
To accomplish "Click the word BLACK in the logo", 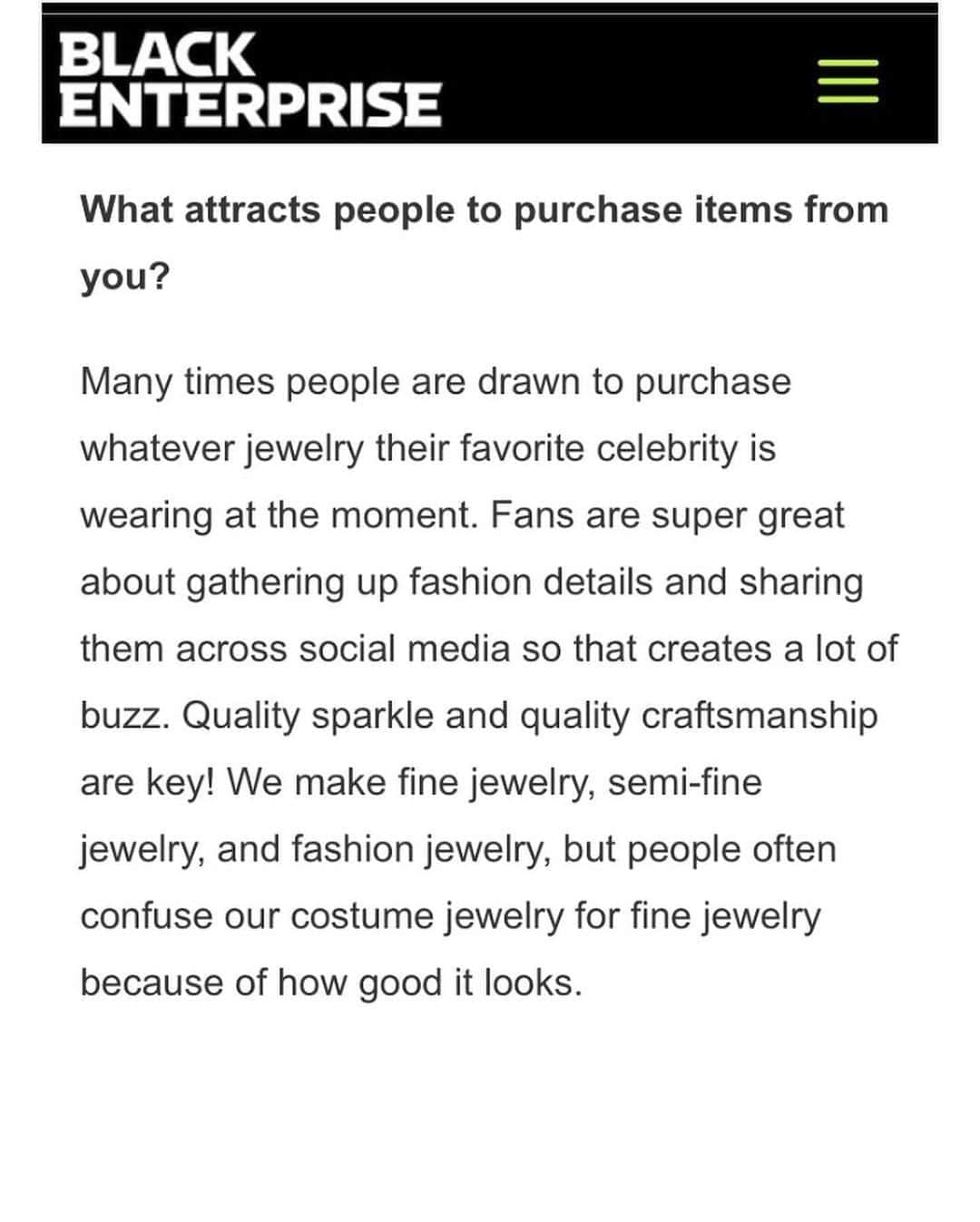I will [155, 54].
